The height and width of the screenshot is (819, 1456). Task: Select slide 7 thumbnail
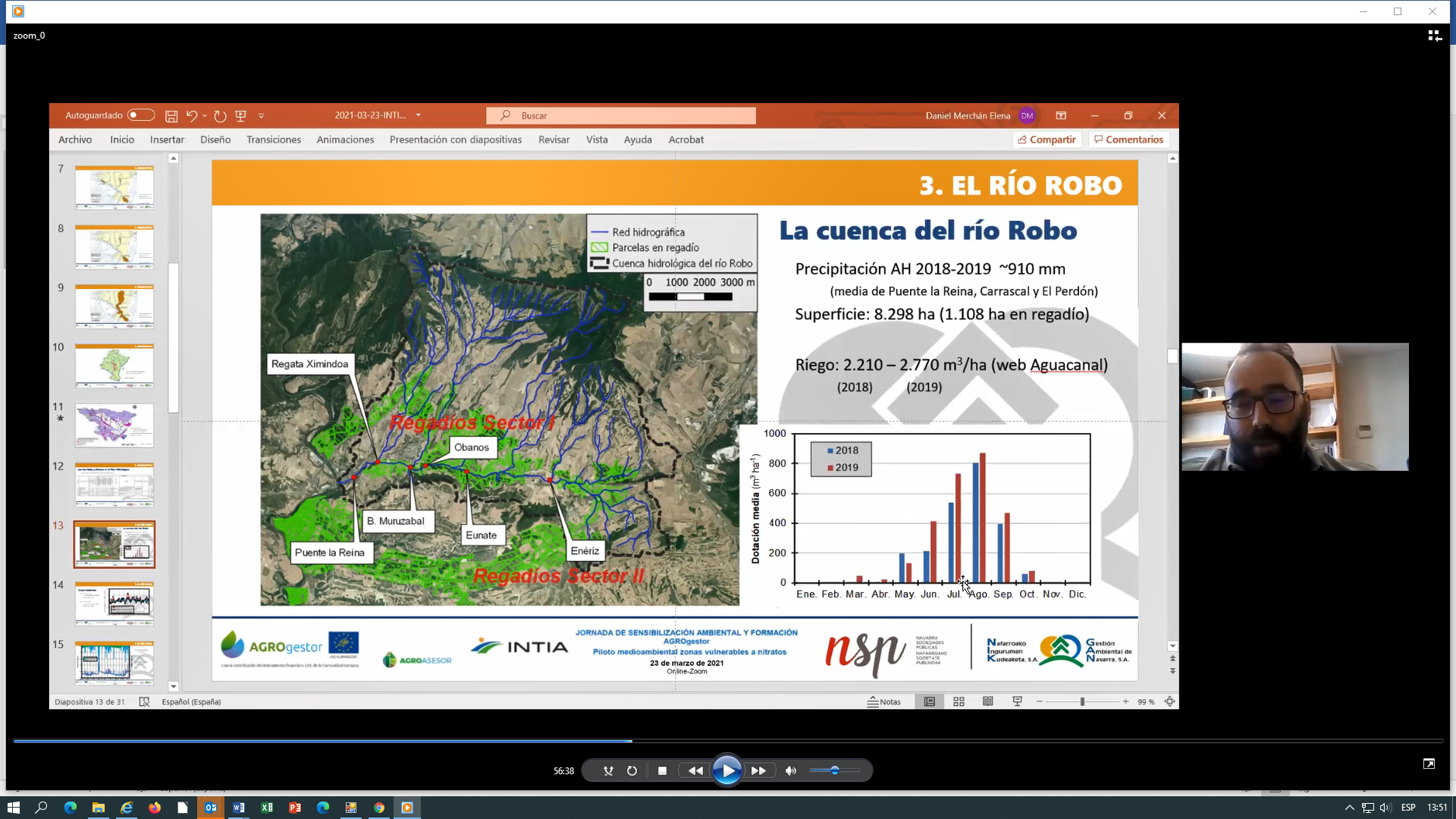115,187
